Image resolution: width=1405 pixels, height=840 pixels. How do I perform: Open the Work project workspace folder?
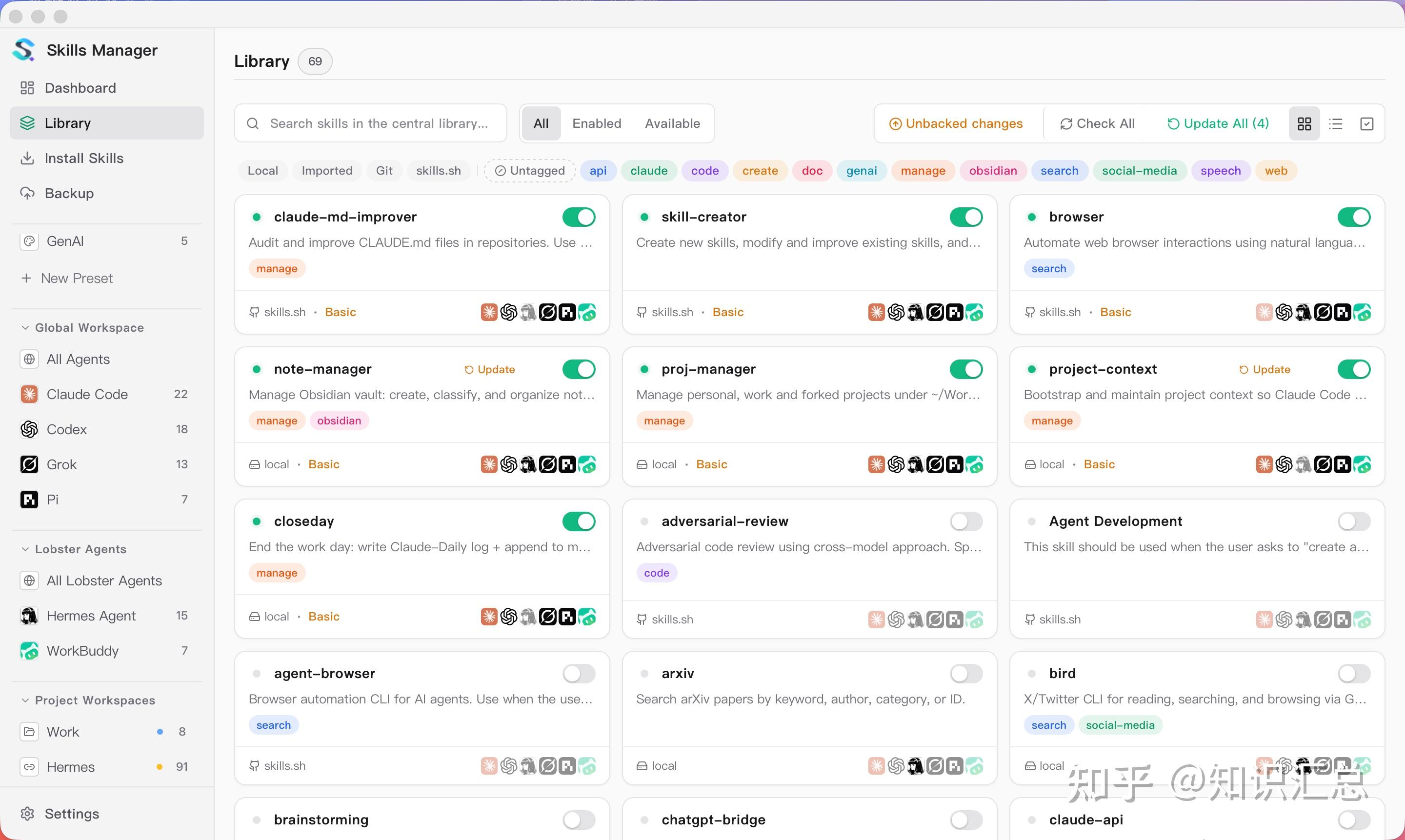(x=106, y=731)
